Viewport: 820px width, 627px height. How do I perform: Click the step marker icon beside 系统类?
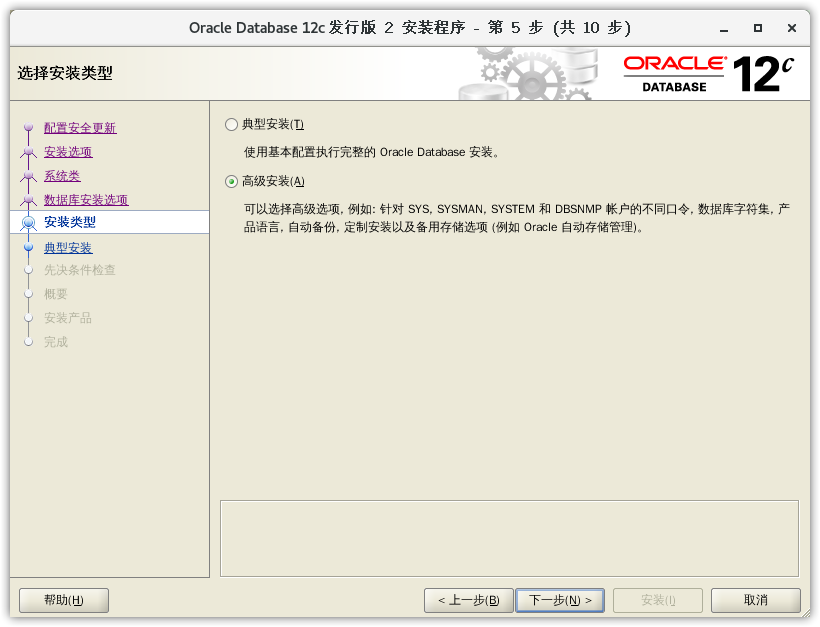(28, 176)
